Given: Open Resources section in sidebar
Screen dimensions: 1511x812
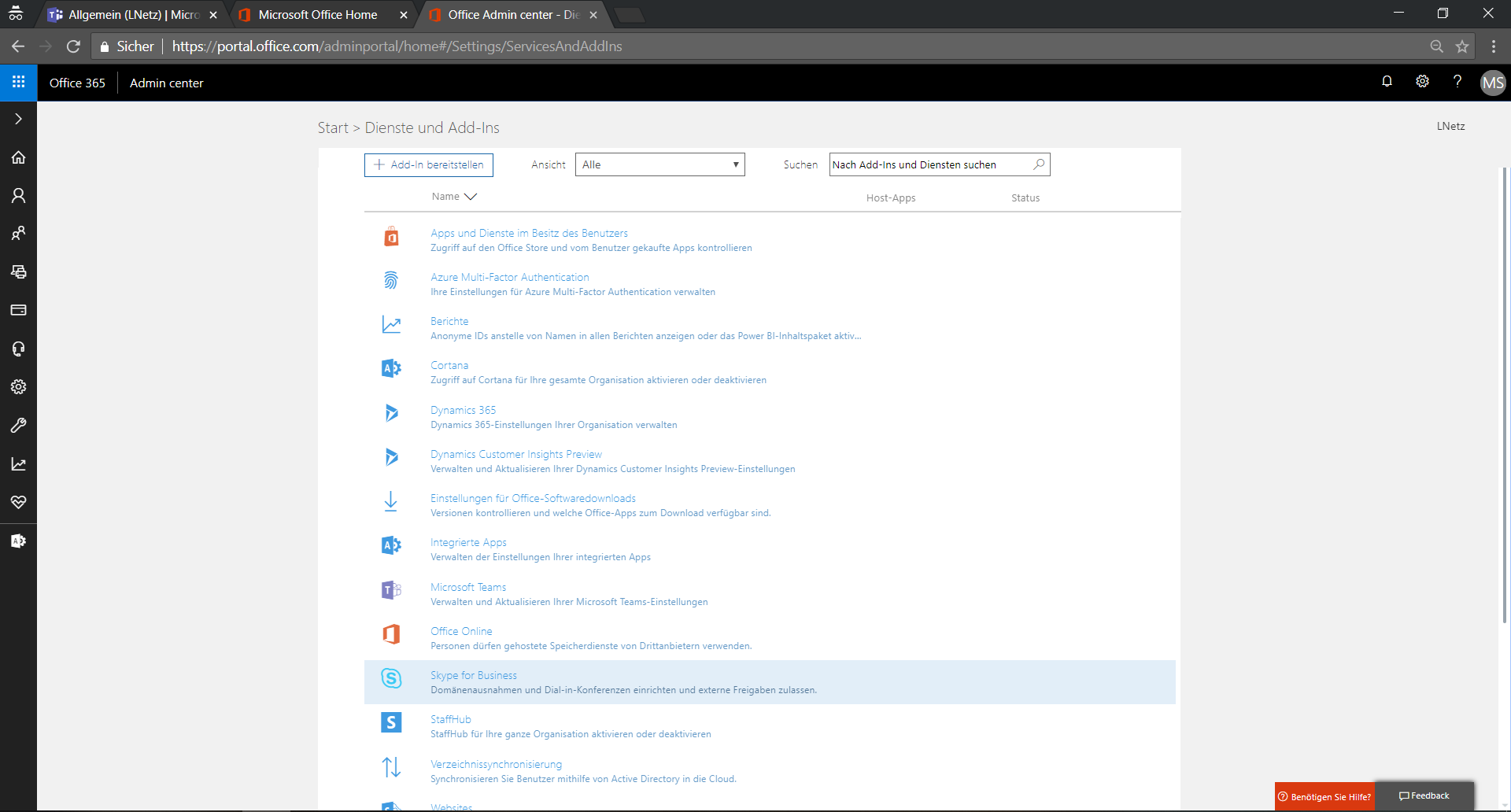Looking at the screenshot, I should pos(18,271).
